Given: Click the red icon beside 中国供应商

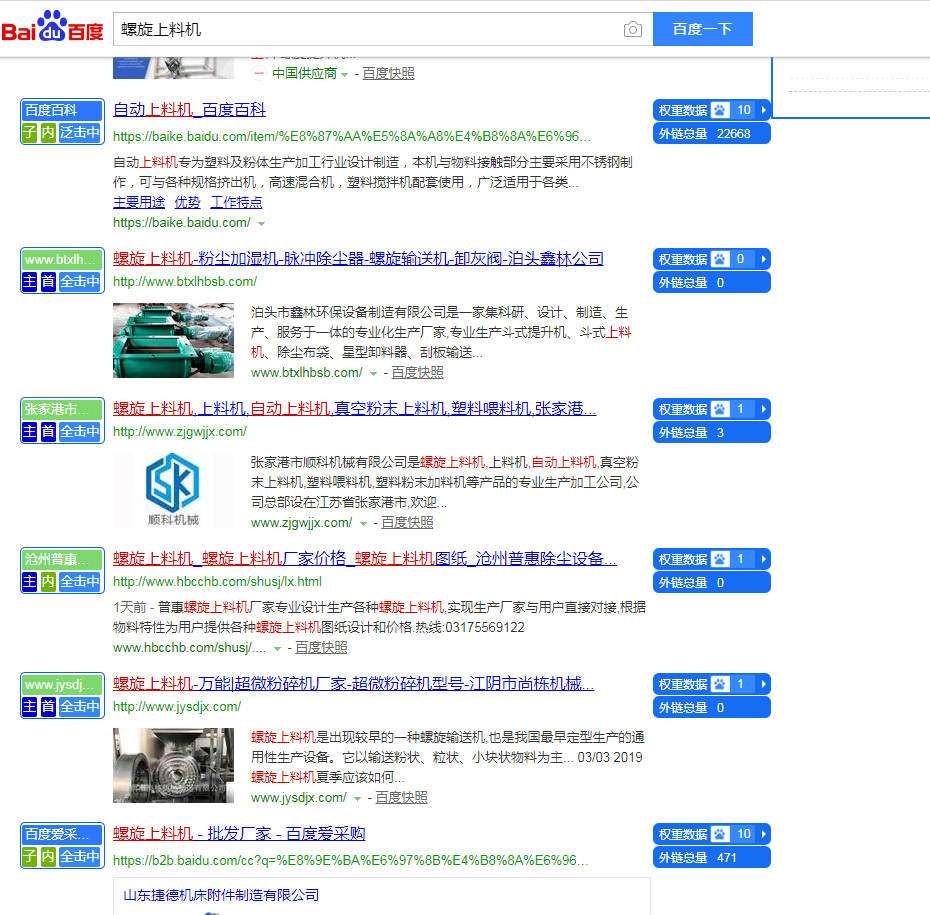Looking at the screenshot, I should [x=259, y=74].
